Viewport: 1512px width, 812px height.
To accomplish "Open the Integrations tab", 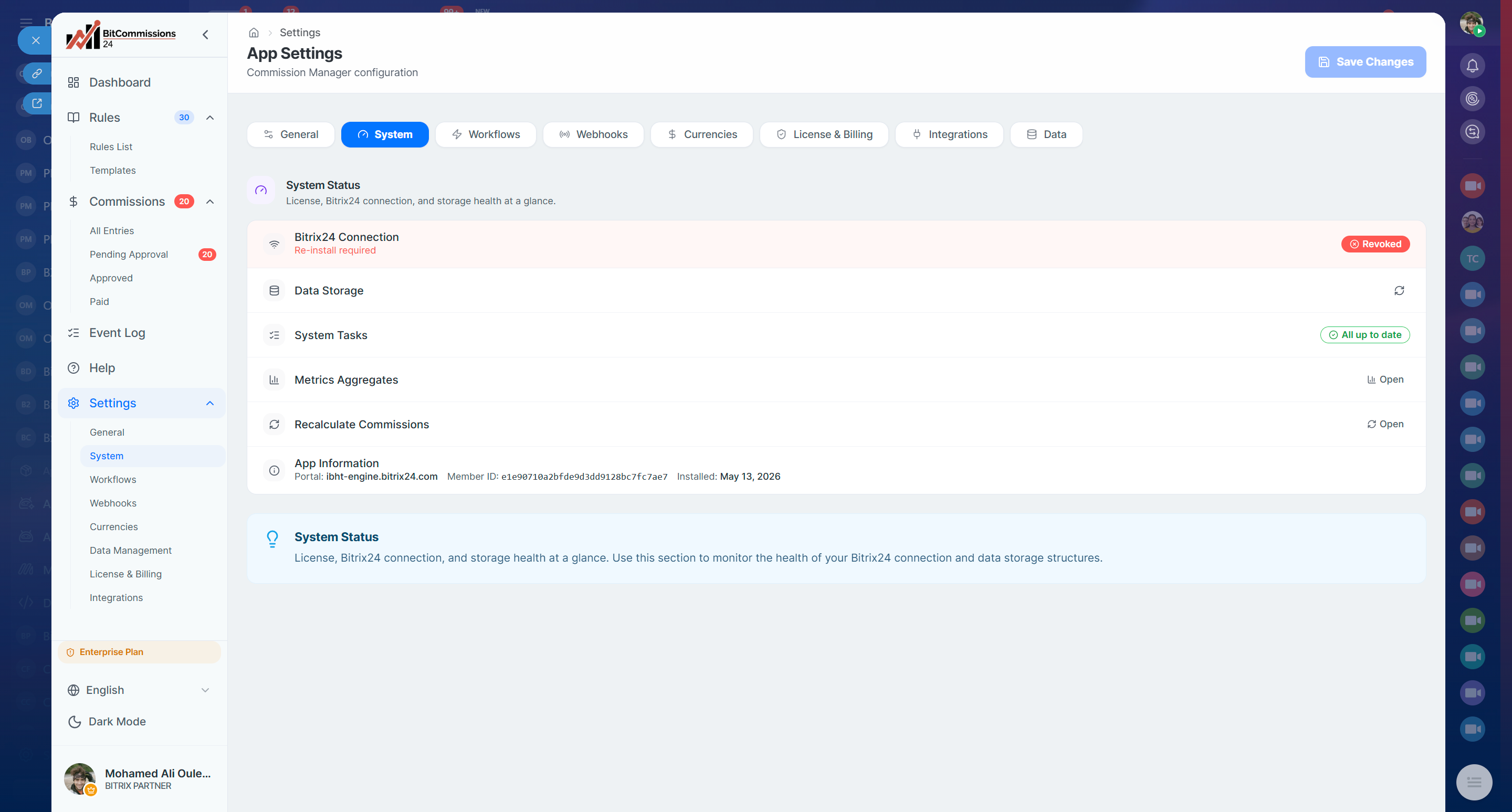I will (949, 134).
